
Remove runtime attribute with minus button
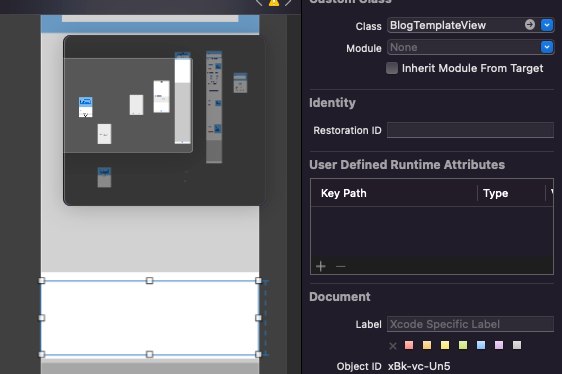coord(340,266)
